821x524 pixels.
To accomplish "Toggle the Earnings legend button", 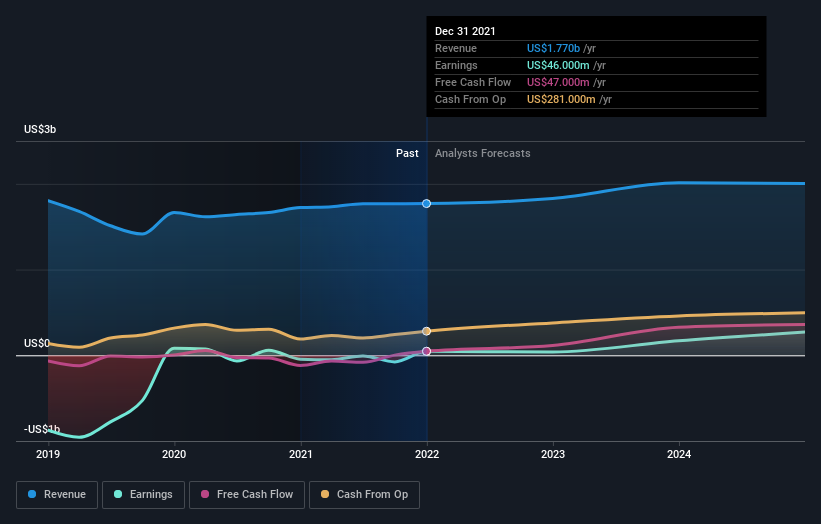I will click(143, 495).
